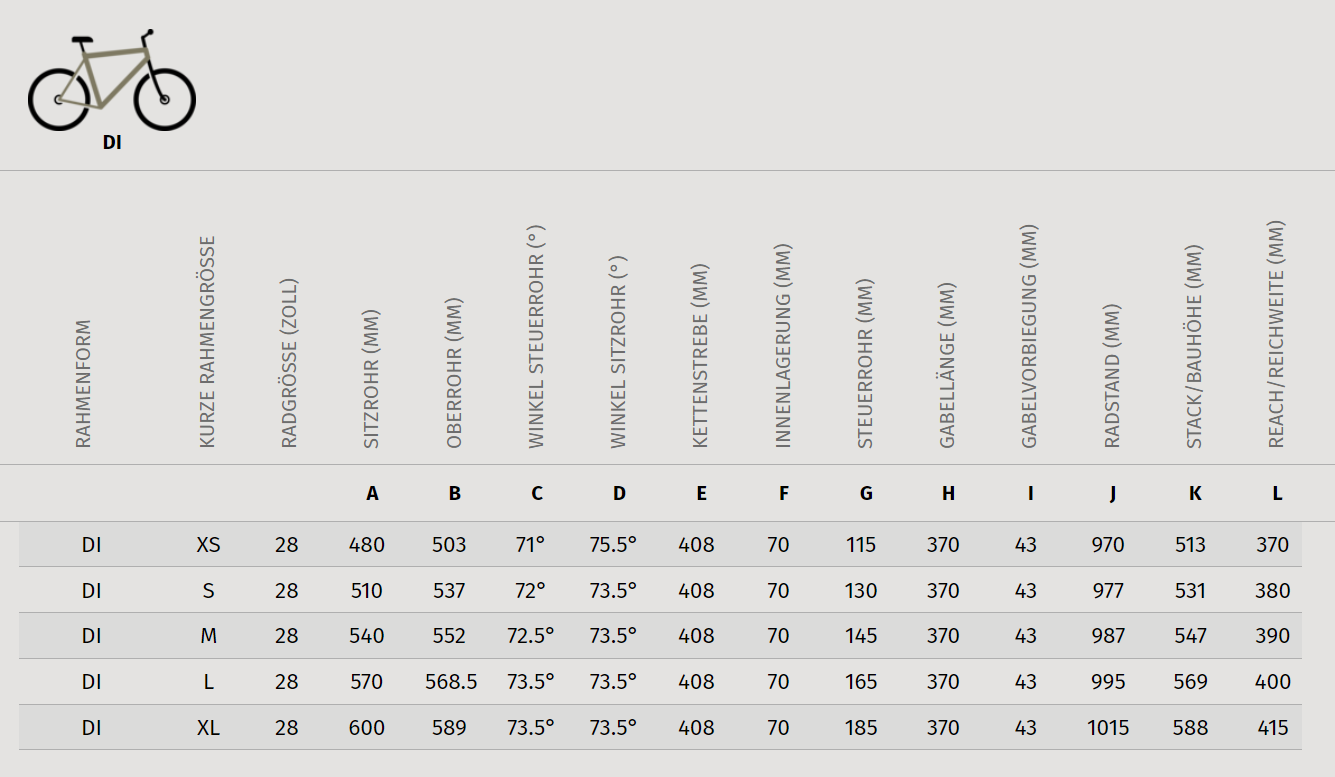Select the Gabelvorbiegung (MM) header
The width and height of the screenshot is (1335, 777).
tap(1029, 337)
